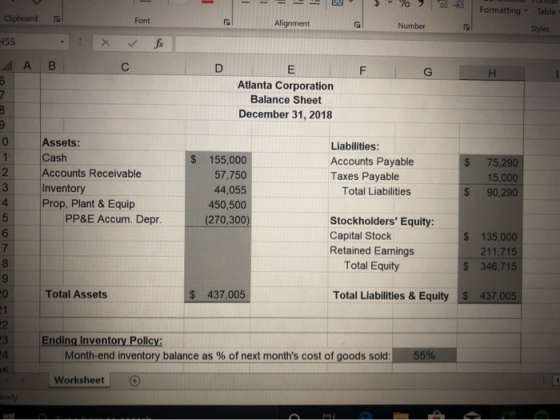Click the Total Assets label cell

pyautogui.click(x=76, y=294)
